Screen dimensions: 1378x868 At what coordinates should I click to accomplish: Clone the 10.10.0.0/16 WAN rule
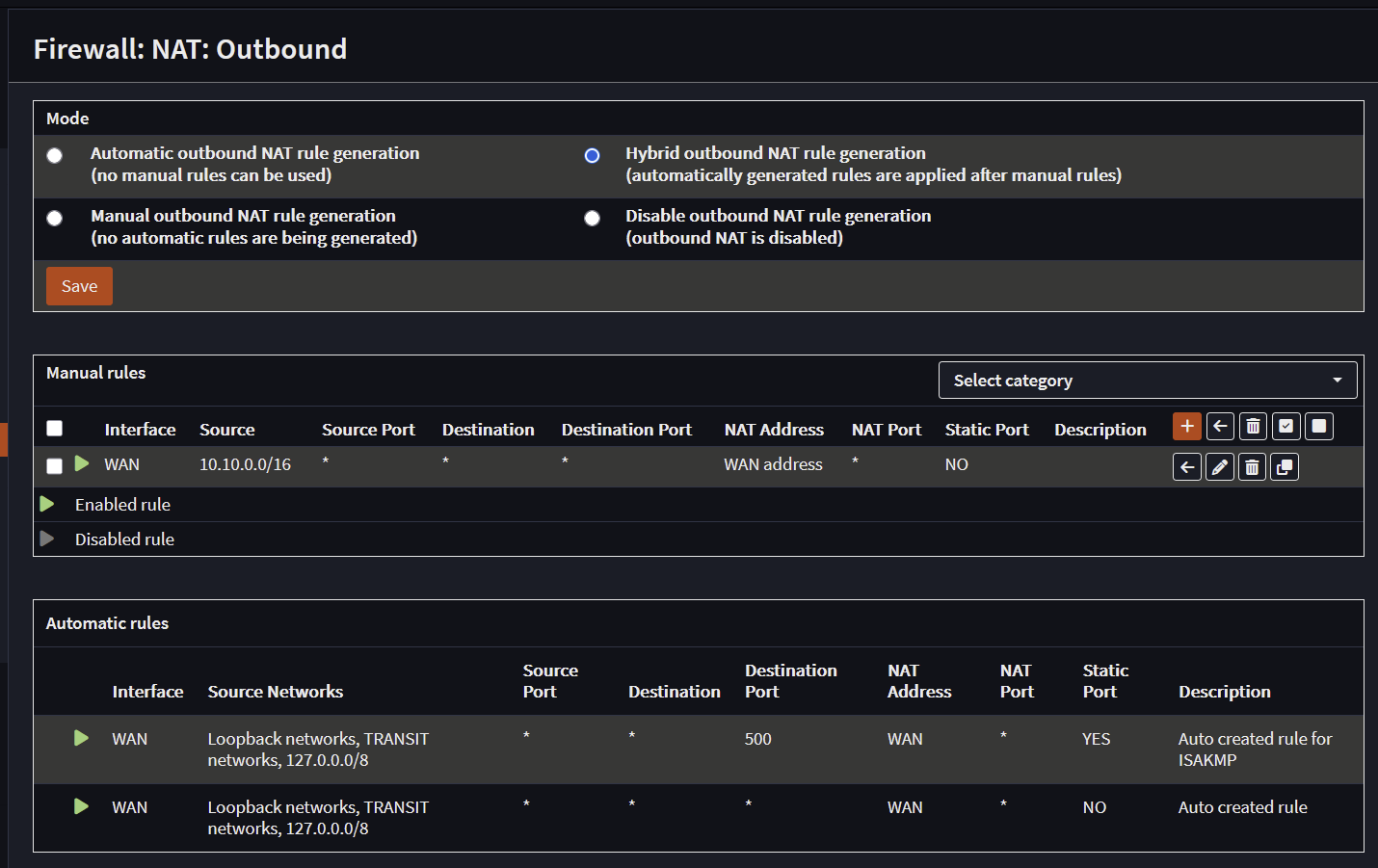tap(1285, 467)
